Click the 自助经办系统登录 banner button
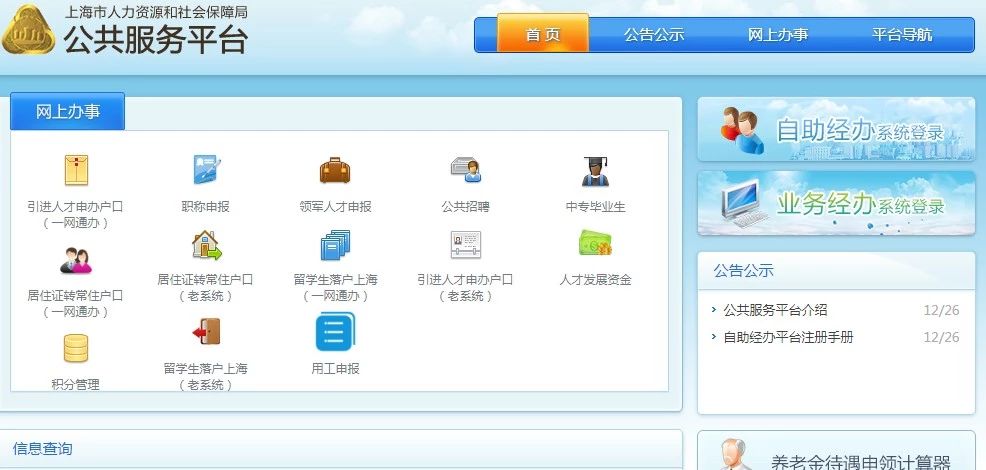The width and height of the screenshot is (986, 470). pos(835,130)
